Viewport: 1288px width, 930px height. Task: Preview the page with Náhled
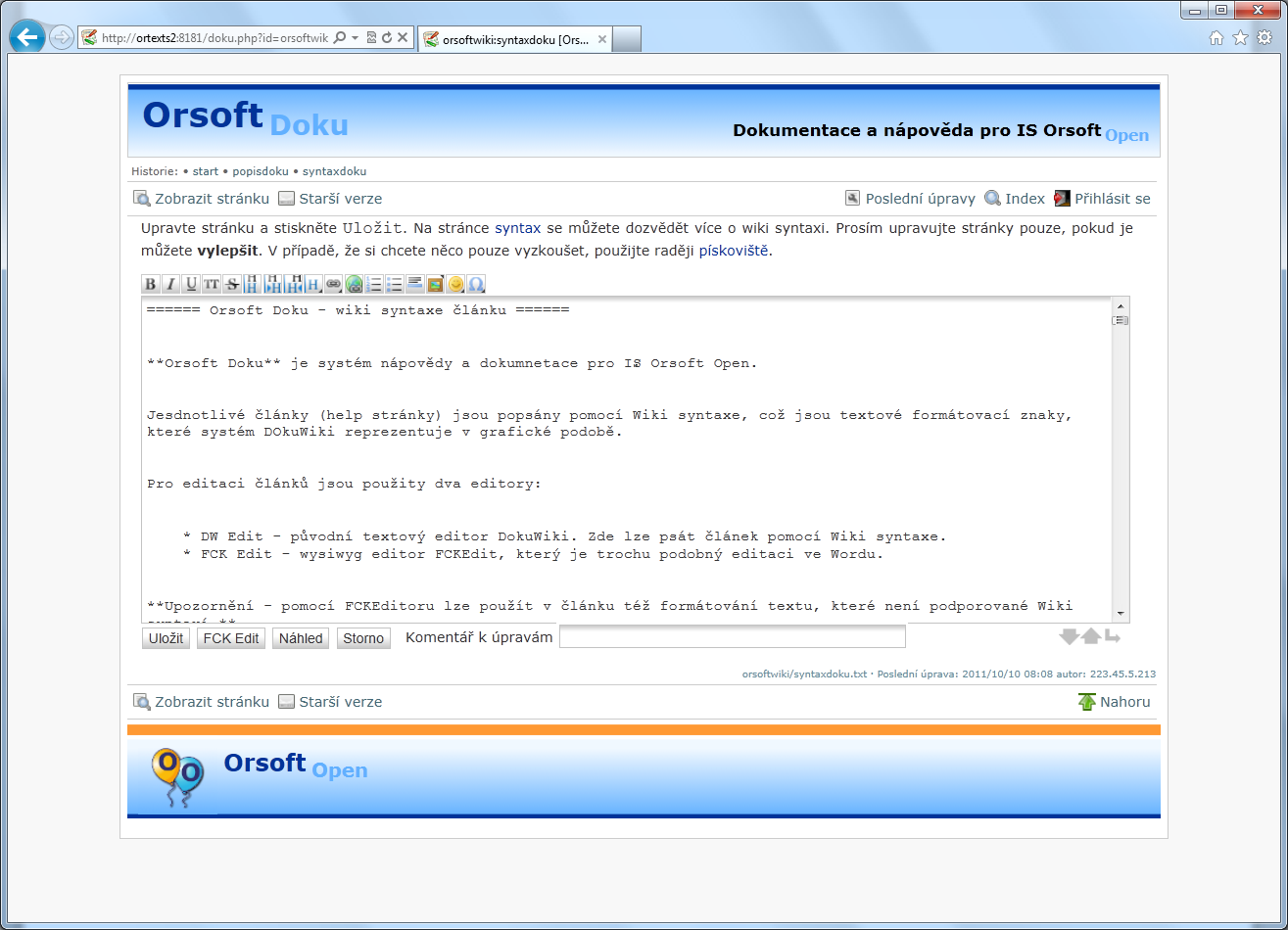pos(301,638)
